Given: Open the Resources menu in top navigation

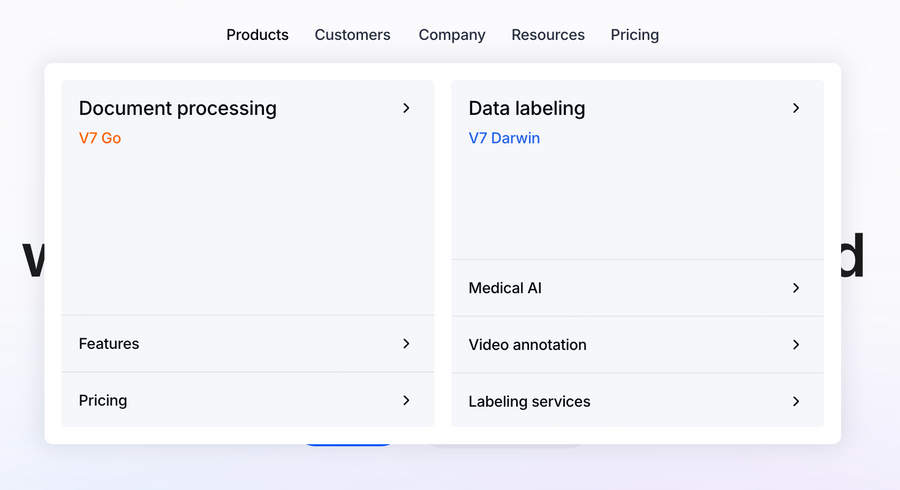Looking at the screenshot, I should 548,35.
